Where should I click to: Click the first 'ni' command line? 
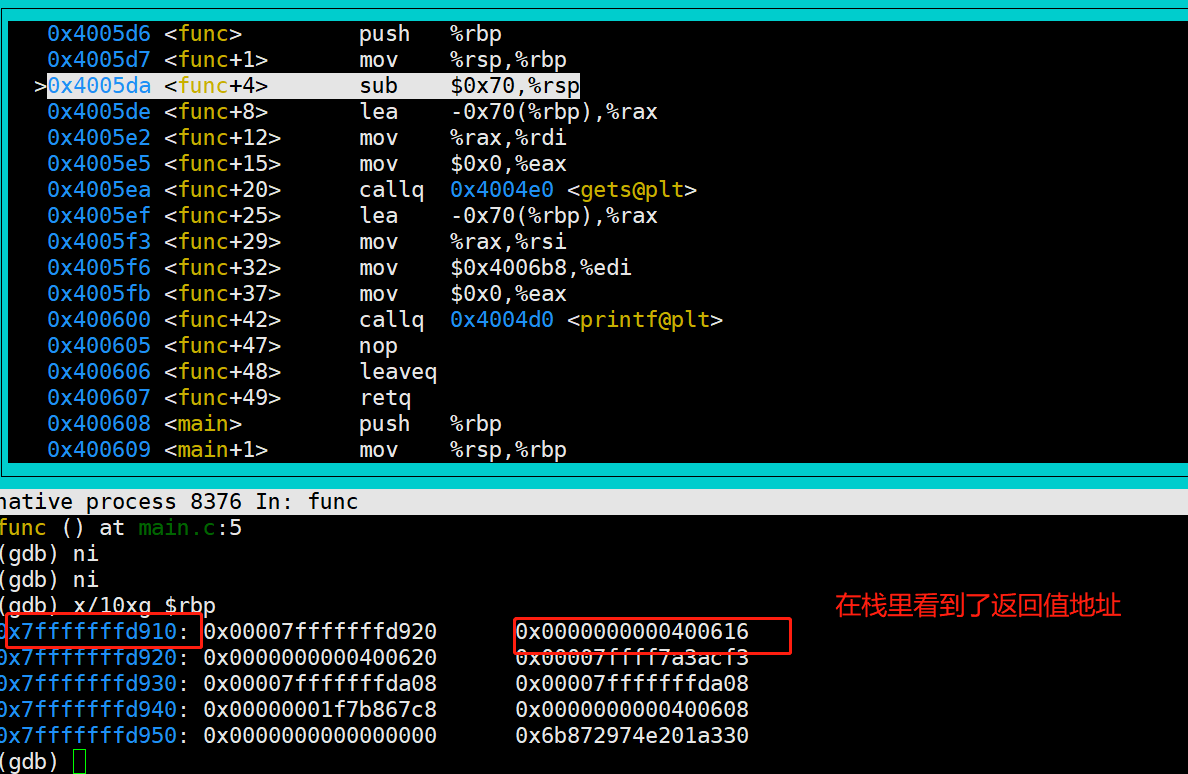click(x=48, y=554)
